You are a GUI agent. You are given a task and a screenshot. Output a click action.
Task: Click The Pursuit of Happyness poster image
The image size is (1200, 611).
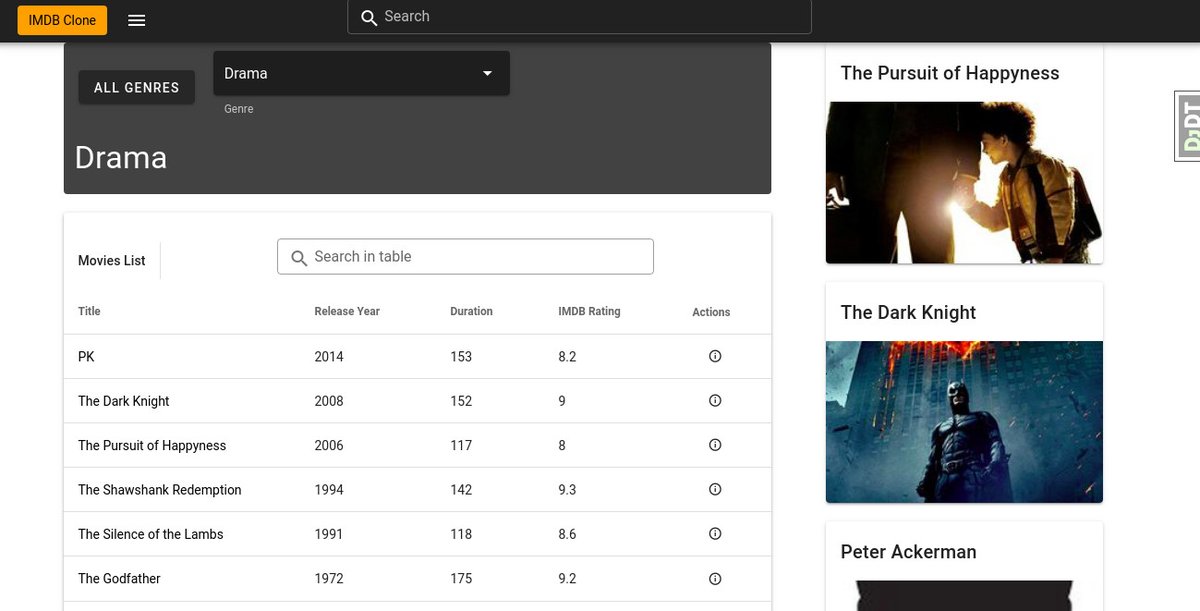pos(964,183)
